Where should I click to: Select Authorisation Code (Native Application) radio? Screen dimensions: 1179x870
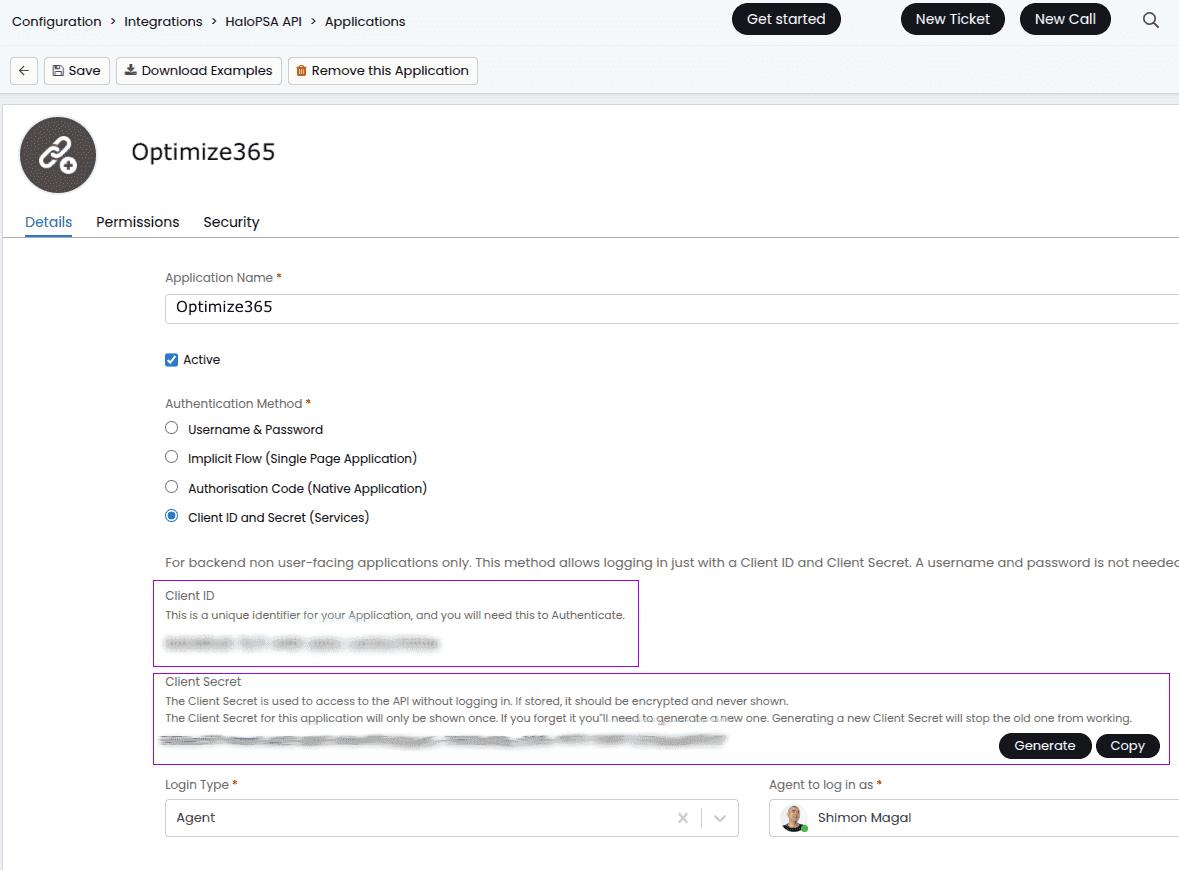171,487
